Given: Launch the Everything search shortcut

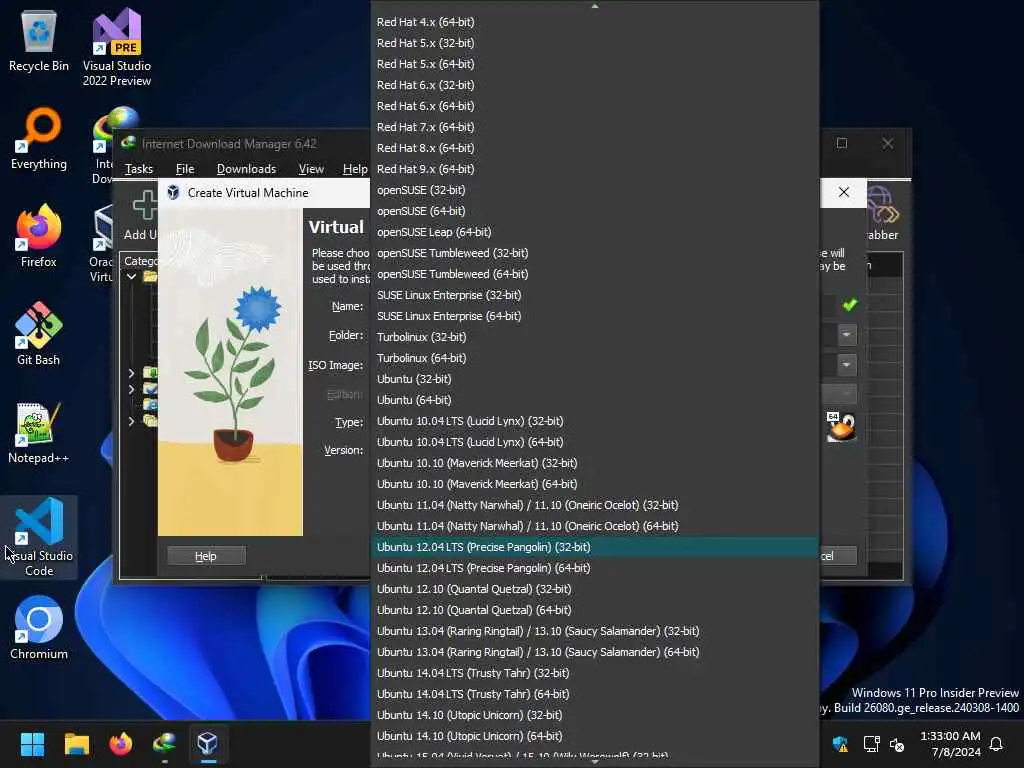Looking at the screenshot, I should [x=39, y=138].
